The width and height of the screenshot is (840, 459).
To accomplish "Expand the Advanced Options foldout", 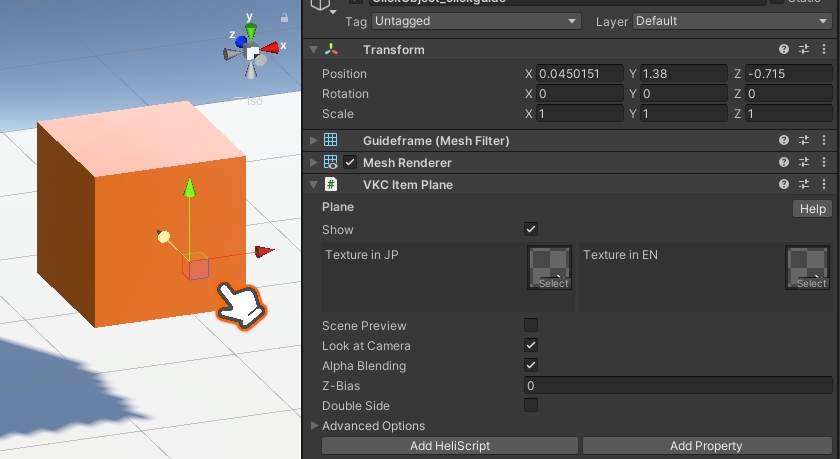I will click(x=314, y=426).
